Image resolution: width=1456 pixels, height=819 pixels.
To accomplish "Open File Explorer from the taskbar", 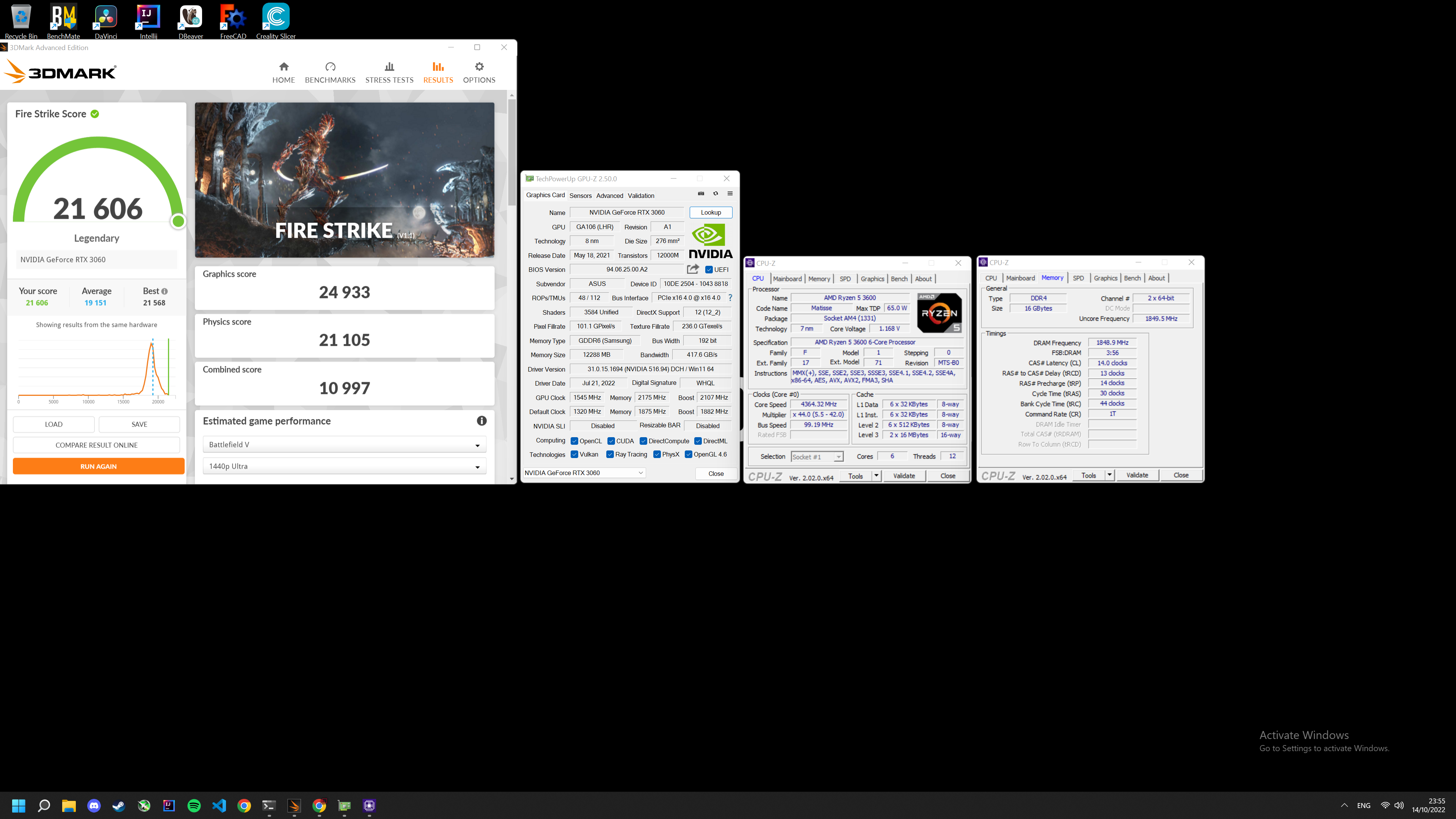I will (x=69, y=805).
